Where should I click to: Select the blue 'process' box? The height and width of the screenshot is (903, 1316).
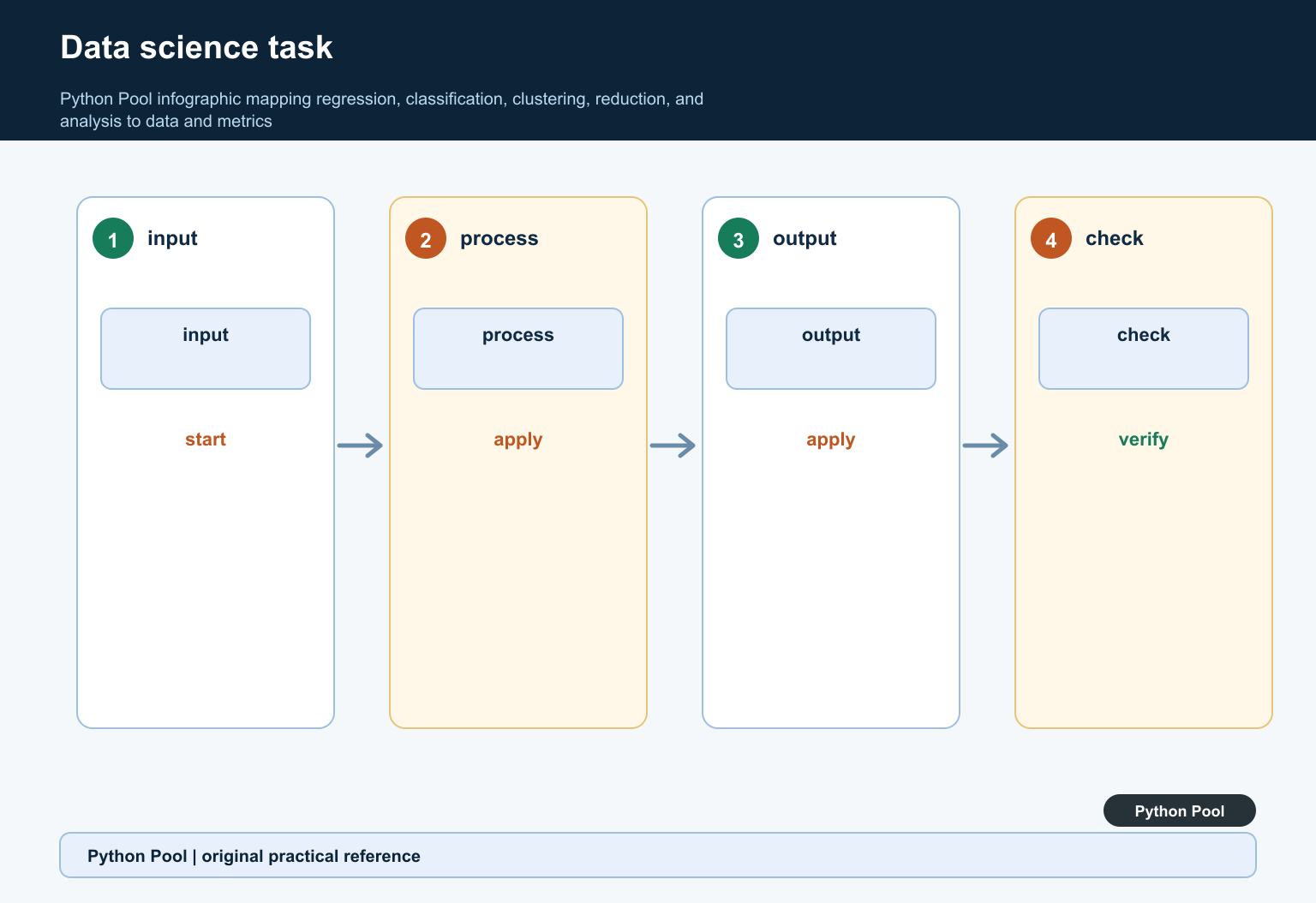[x=518, y=349]
